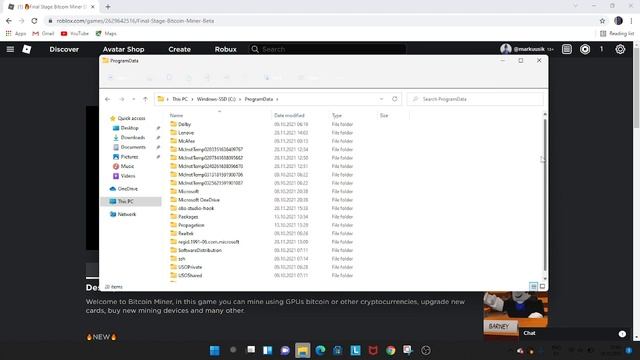
Task: Reload the Chrome page
Action: (34, 21)
